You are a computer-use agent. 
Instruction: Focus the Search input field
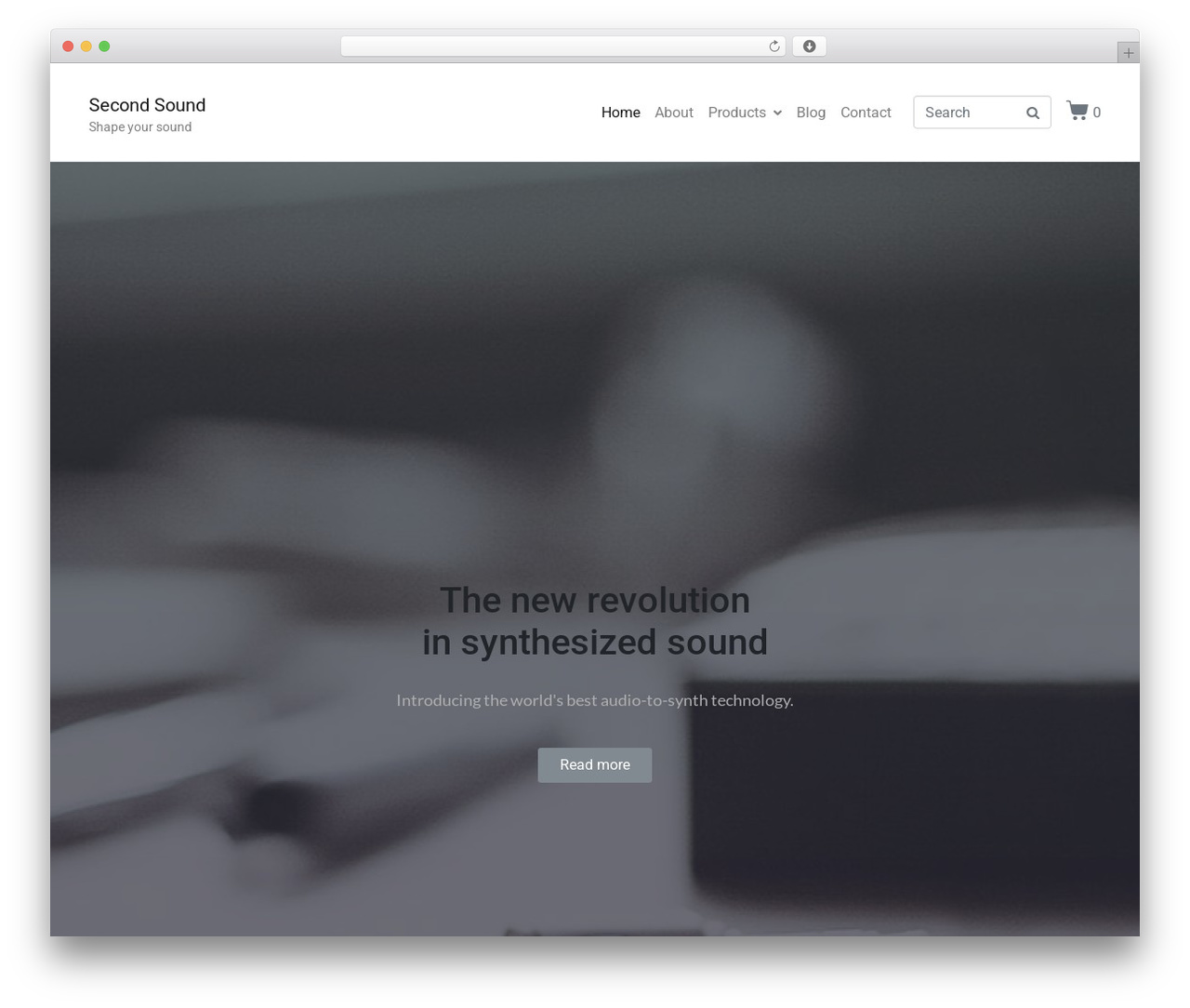tap(982, 113)
